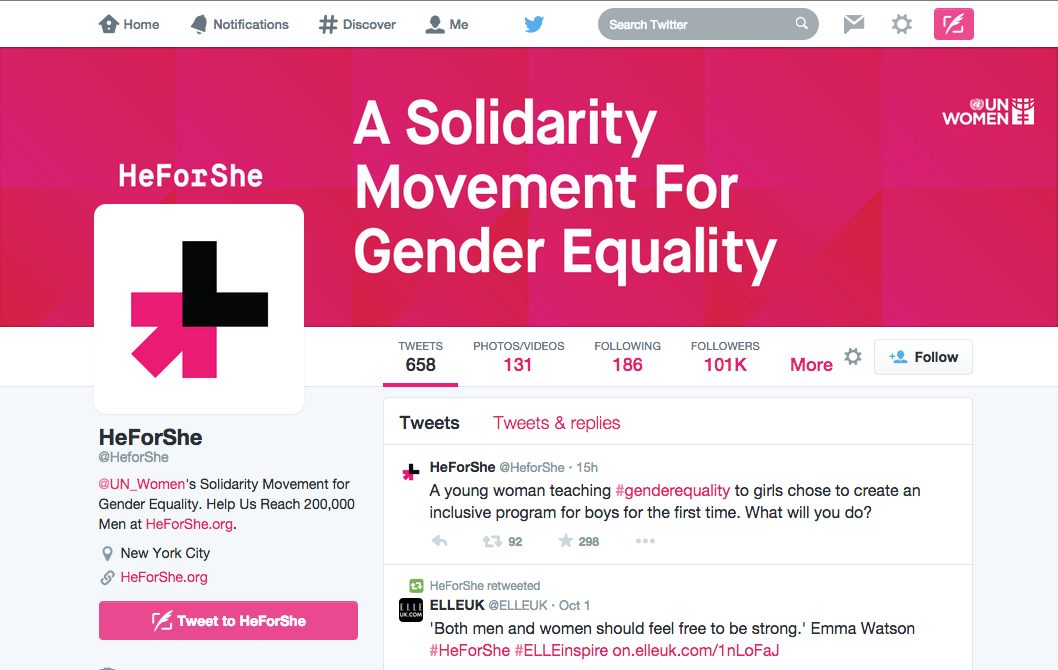Open the Notifications menu item

coord(239,24)
